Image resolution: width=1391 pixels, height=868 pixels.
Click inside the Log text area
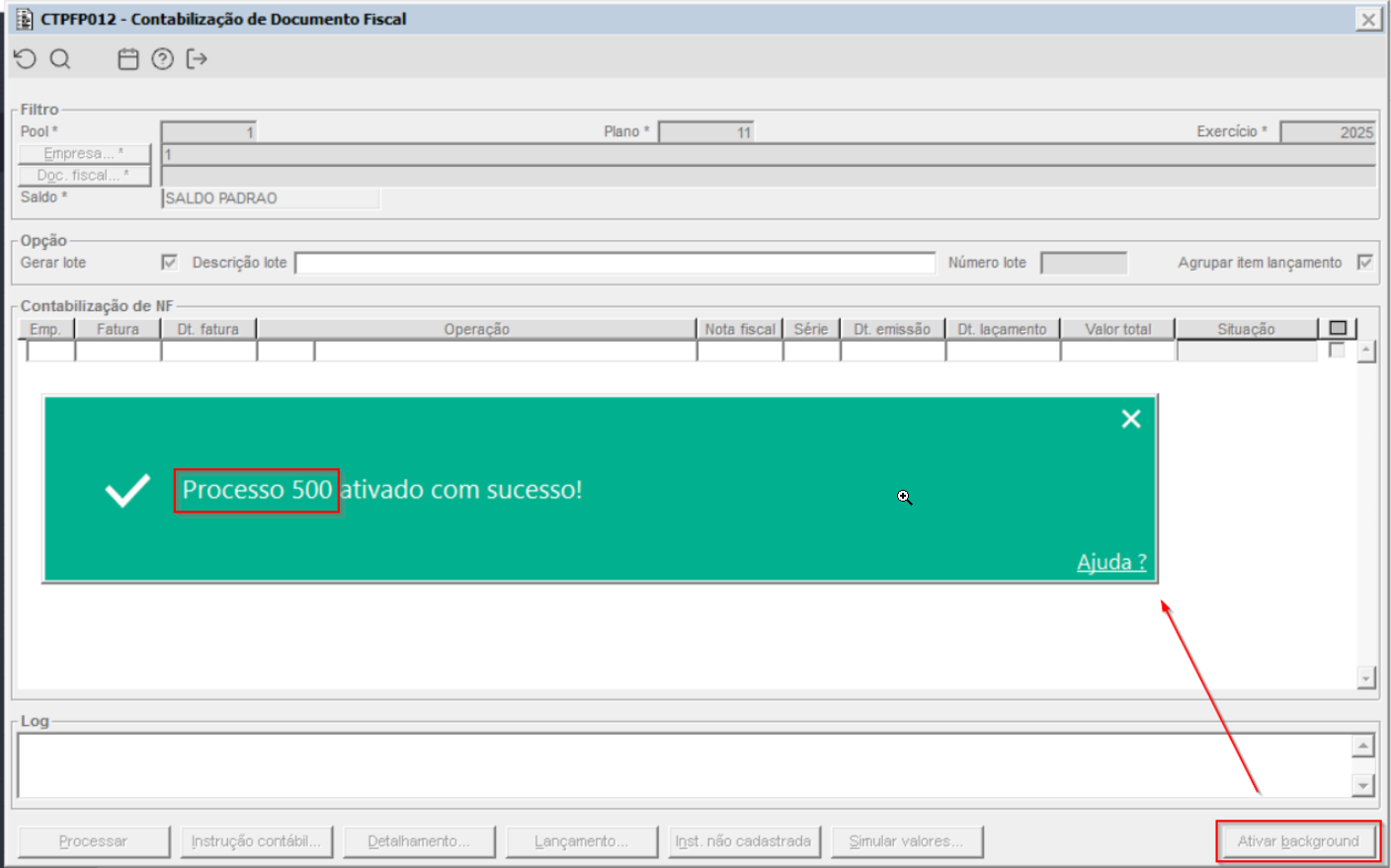[684, 765]
